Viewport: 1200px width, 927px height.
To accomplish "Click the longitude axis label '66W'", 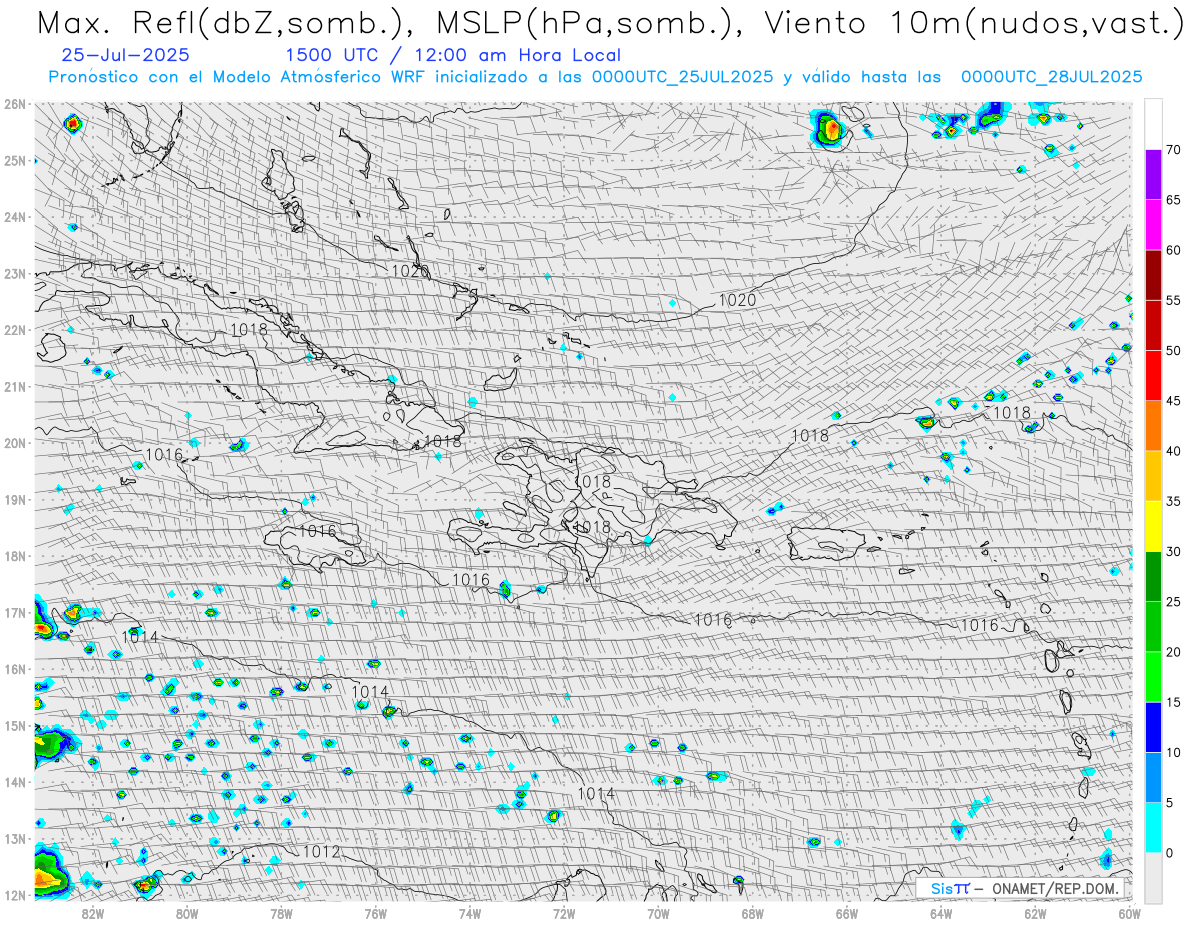I will 847,913.
